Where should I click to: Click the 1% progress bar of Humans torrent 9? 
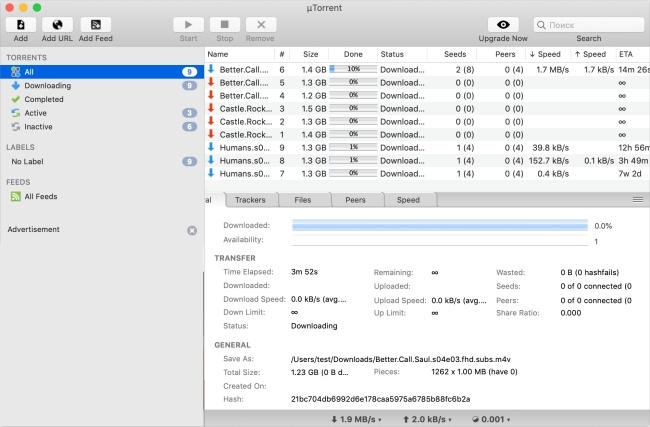tap(353, 147)
